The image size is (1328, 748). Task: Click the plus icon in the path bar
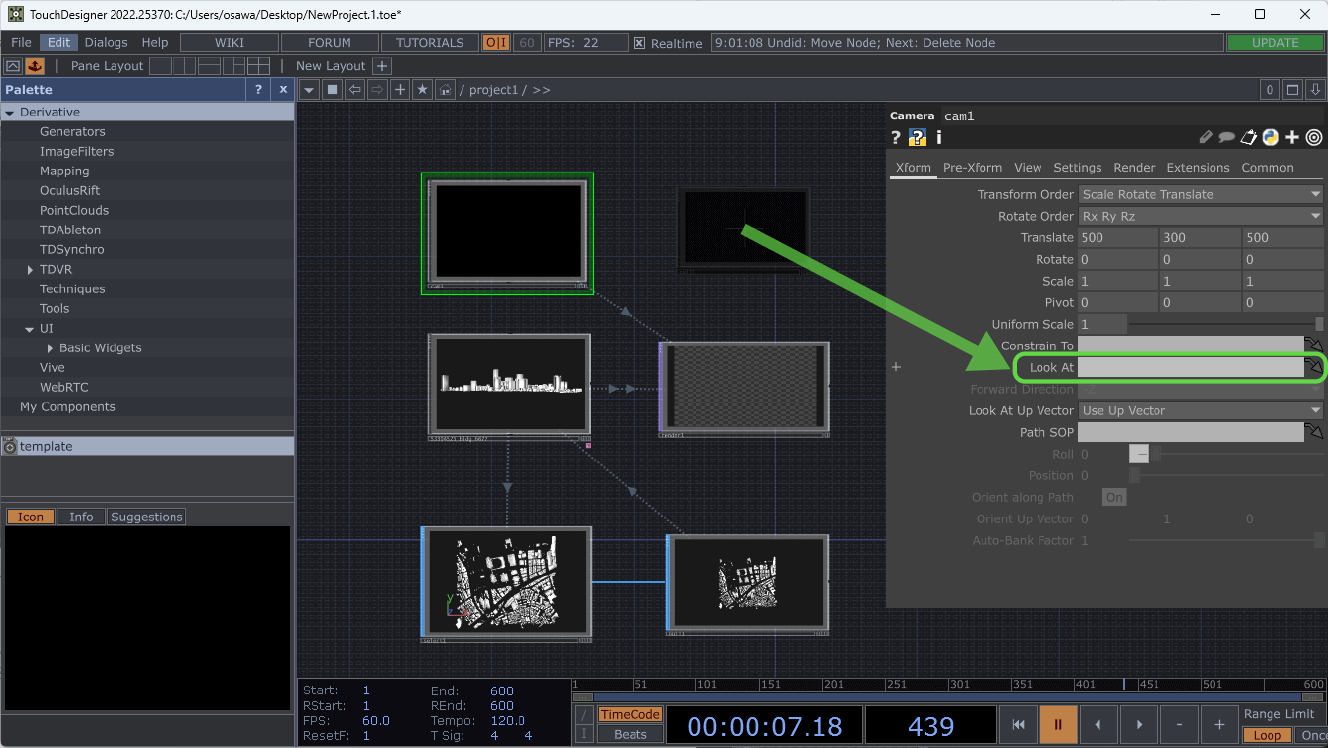[x=400, y=90]
